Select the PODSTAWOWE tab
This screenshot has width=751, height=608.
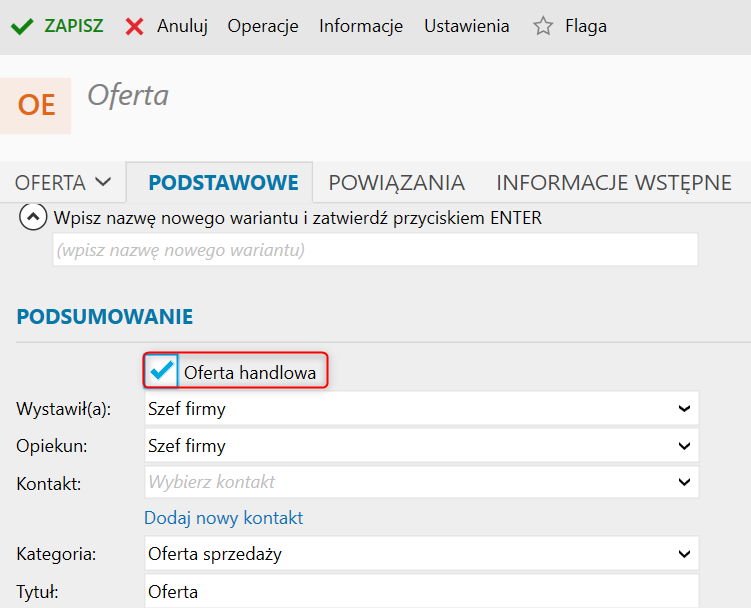223,183
